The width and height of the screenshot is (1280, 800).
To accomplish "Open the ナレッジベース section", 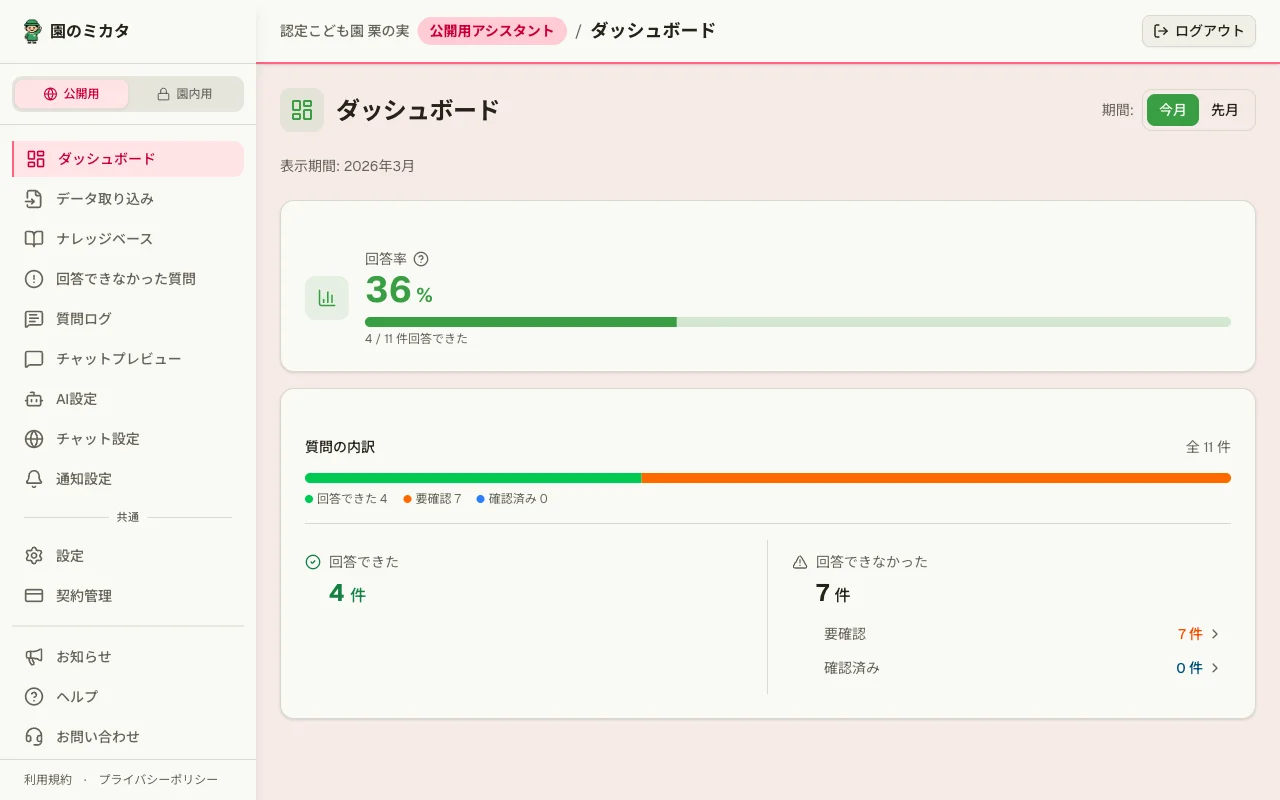I will (x=103, y=239).
